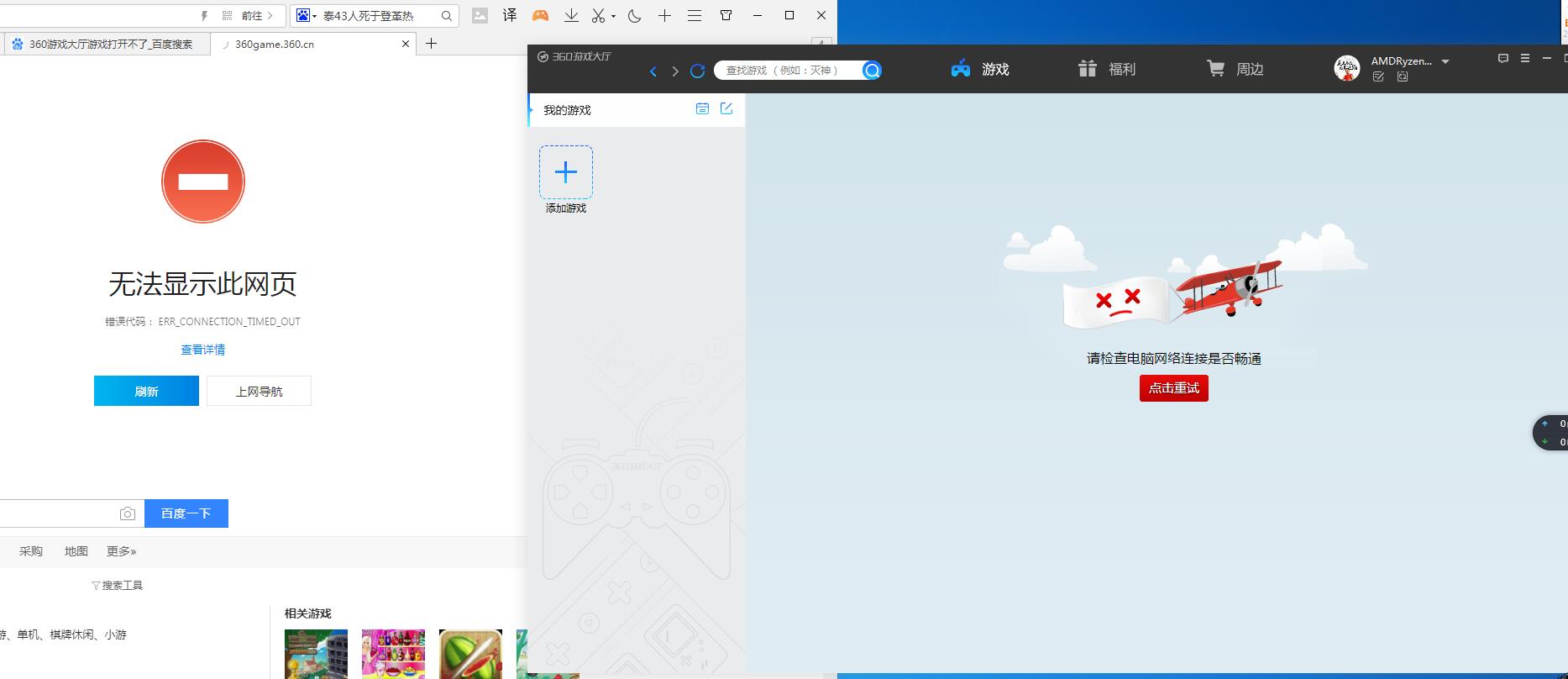Expand the AMDRyzen account dropdown arrow

(x=1445, y=61)
